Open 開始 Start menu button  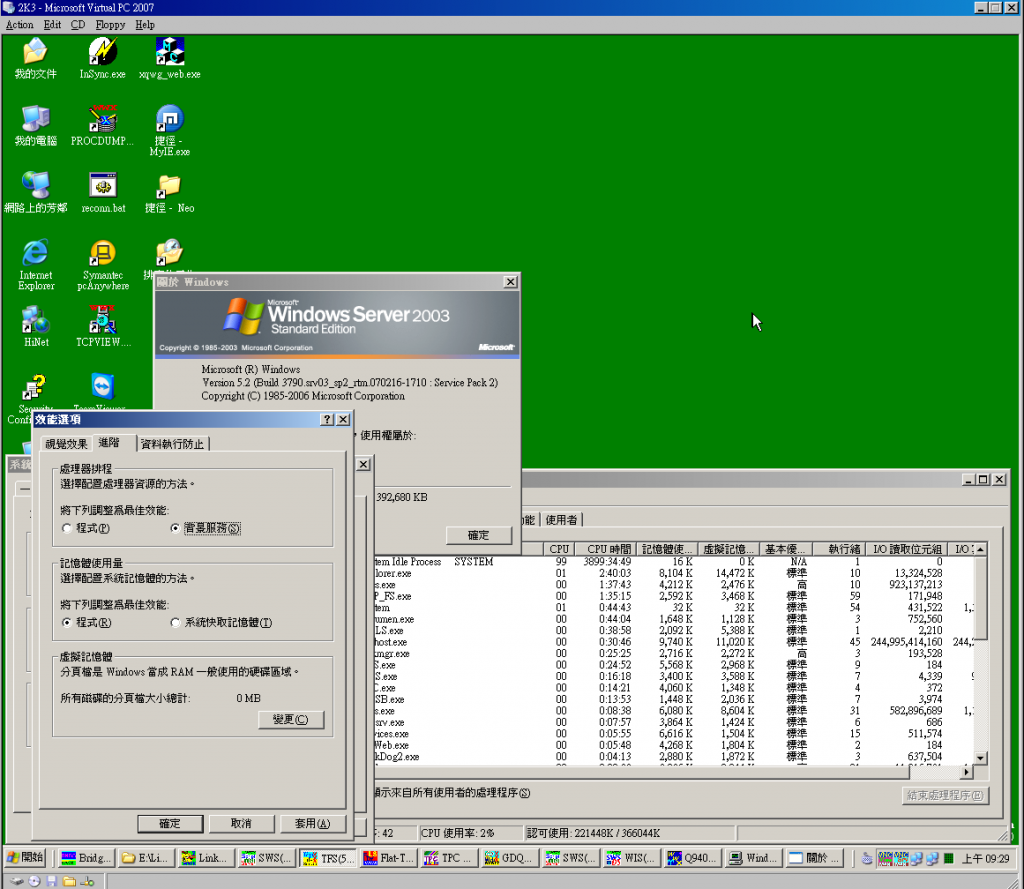click(25, 858)
